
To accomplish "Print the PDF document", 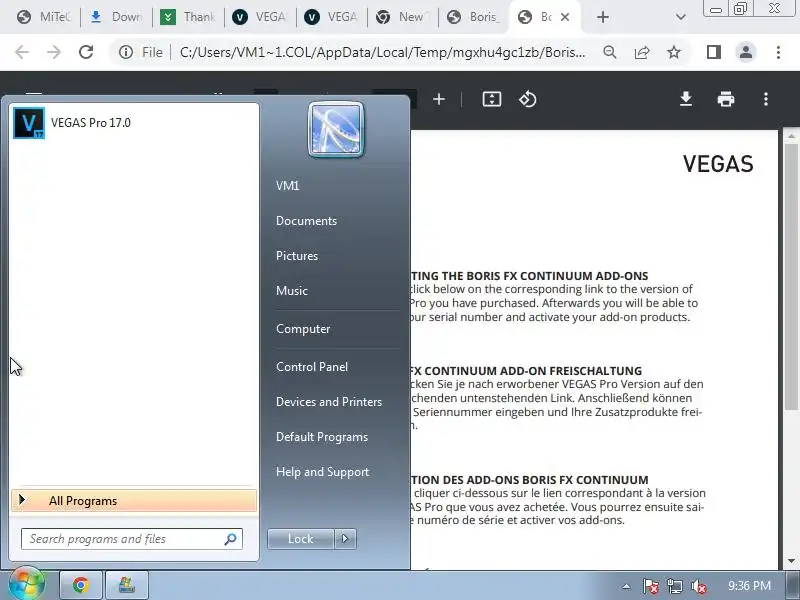I will (x=726, y=99).
